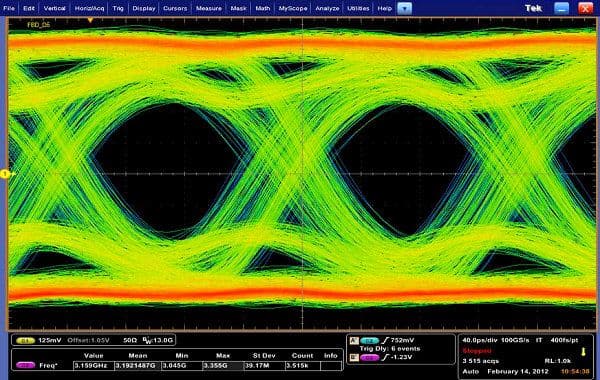Viewport: 600px width, 380px height.
Task: Click the 125mV vertical scale readout
Action: point(50,340)
